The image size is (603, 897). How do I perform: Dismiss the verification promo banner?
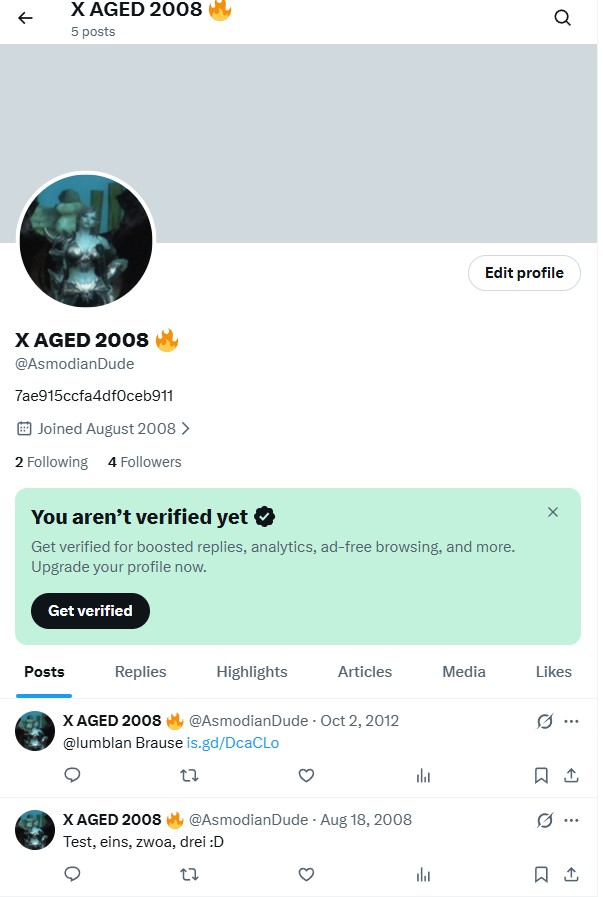coord(553,512)
